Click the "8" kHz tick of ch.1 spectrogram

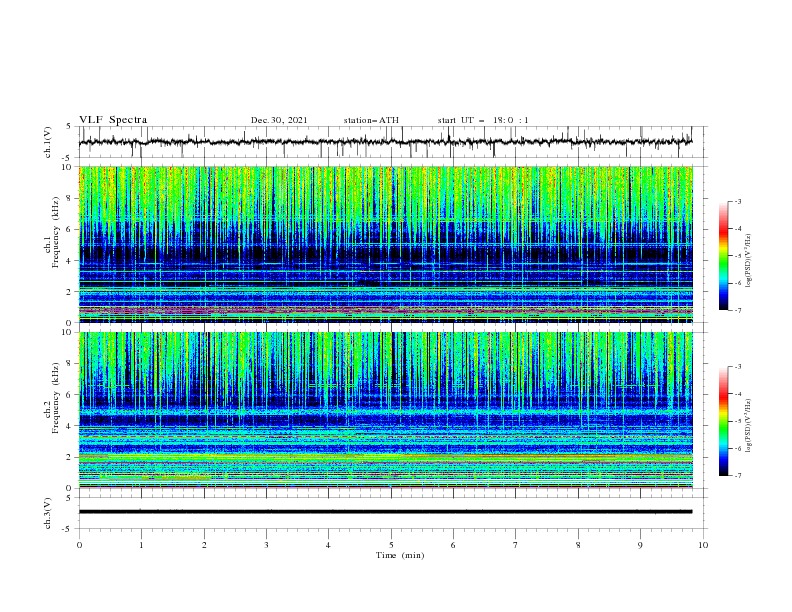pos(70,198)
